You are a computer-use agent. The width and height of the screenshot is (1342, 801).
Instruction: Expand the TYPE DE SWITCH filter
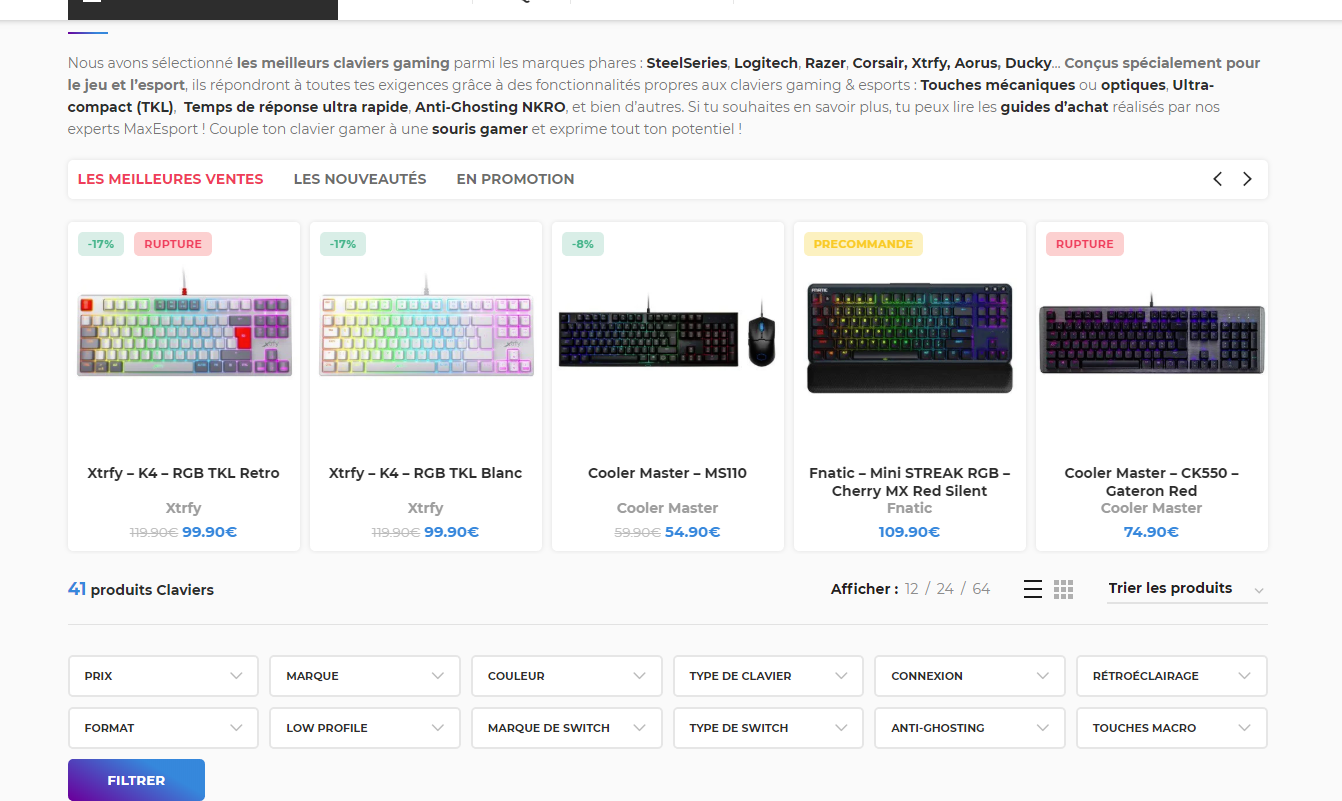(768, 728)
